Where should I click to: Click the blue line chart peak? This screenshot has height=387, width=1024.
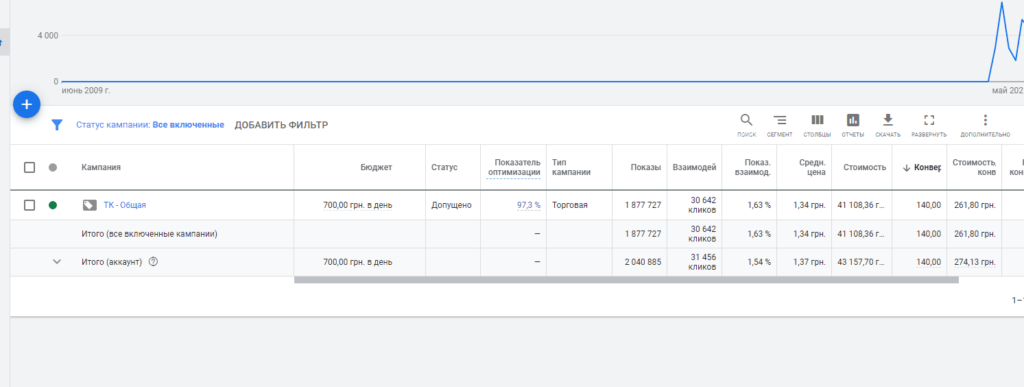click(x=1001, y=3)
